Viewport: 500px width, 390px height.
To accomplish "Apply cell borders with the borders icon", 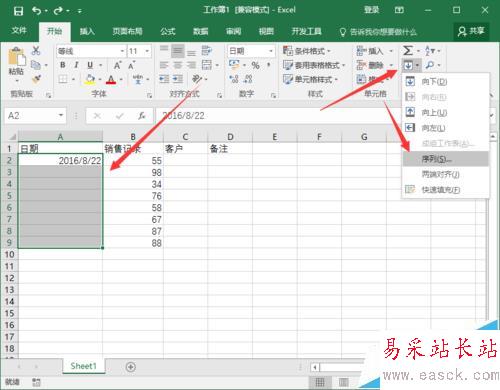I will (x=63, y=79).
